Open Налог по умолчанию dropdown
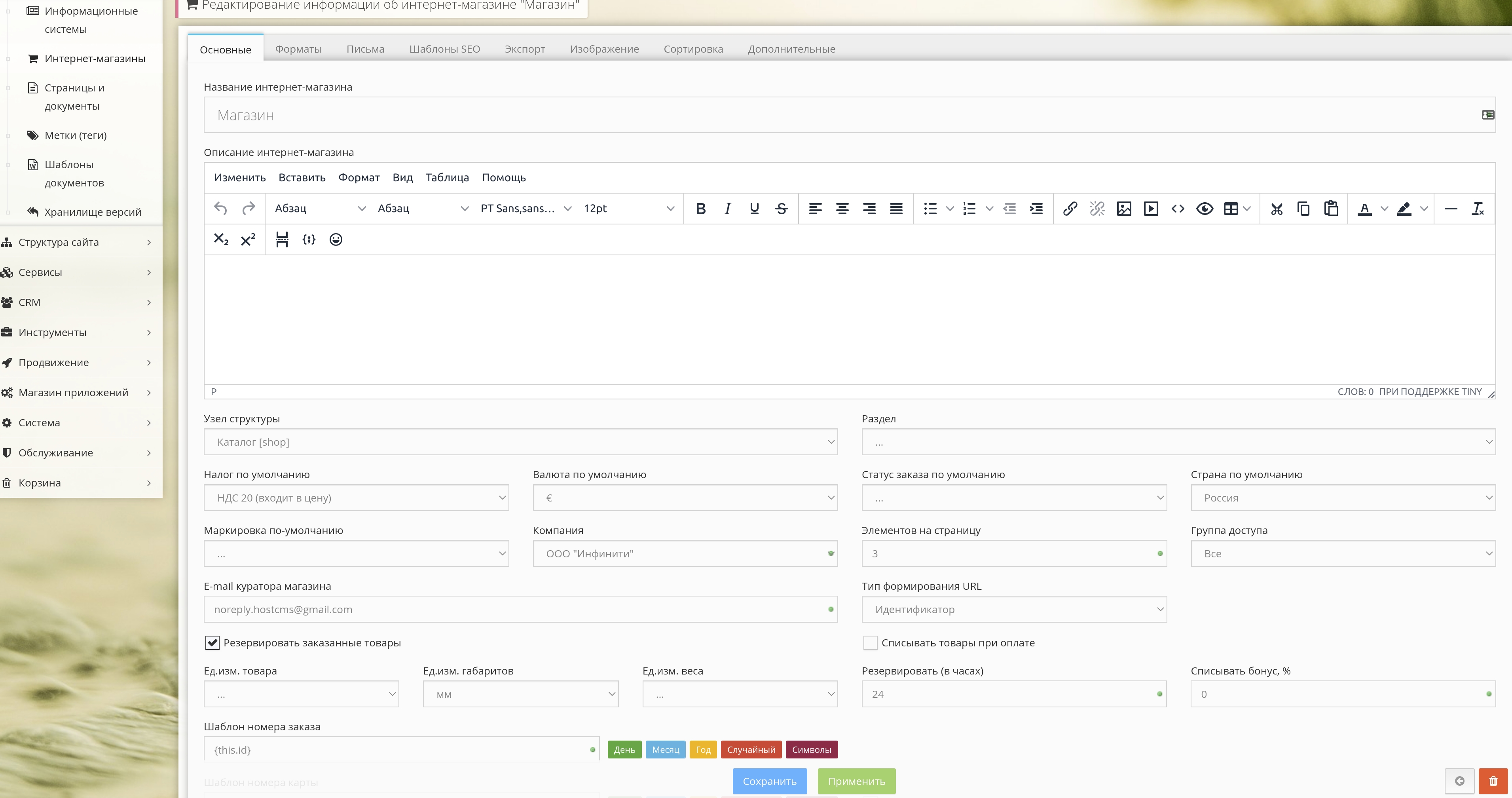This screenshot has height=798, width=1512. tap(356, 497)
